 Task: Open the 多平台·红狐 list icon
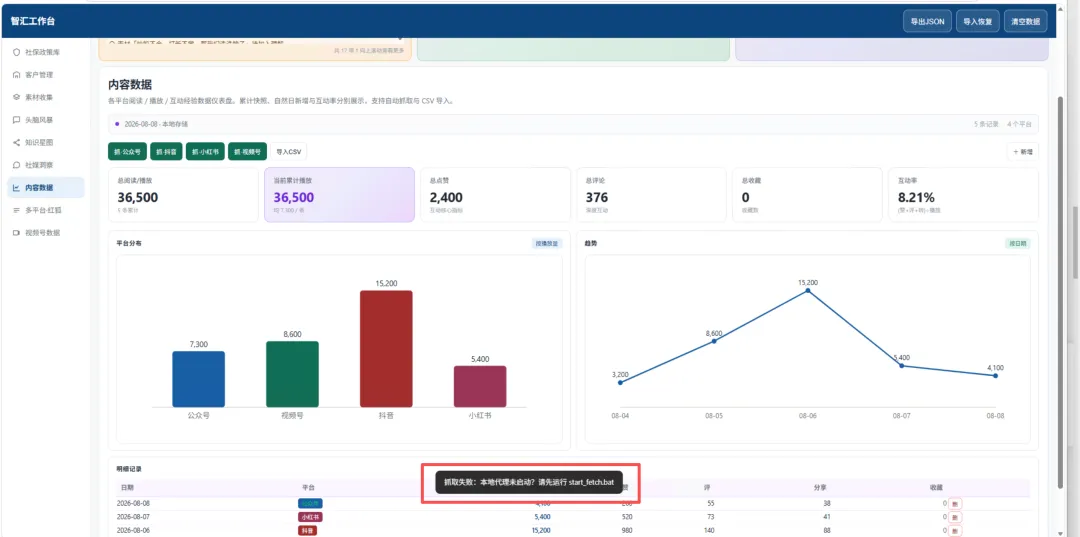tap(17, 210)
